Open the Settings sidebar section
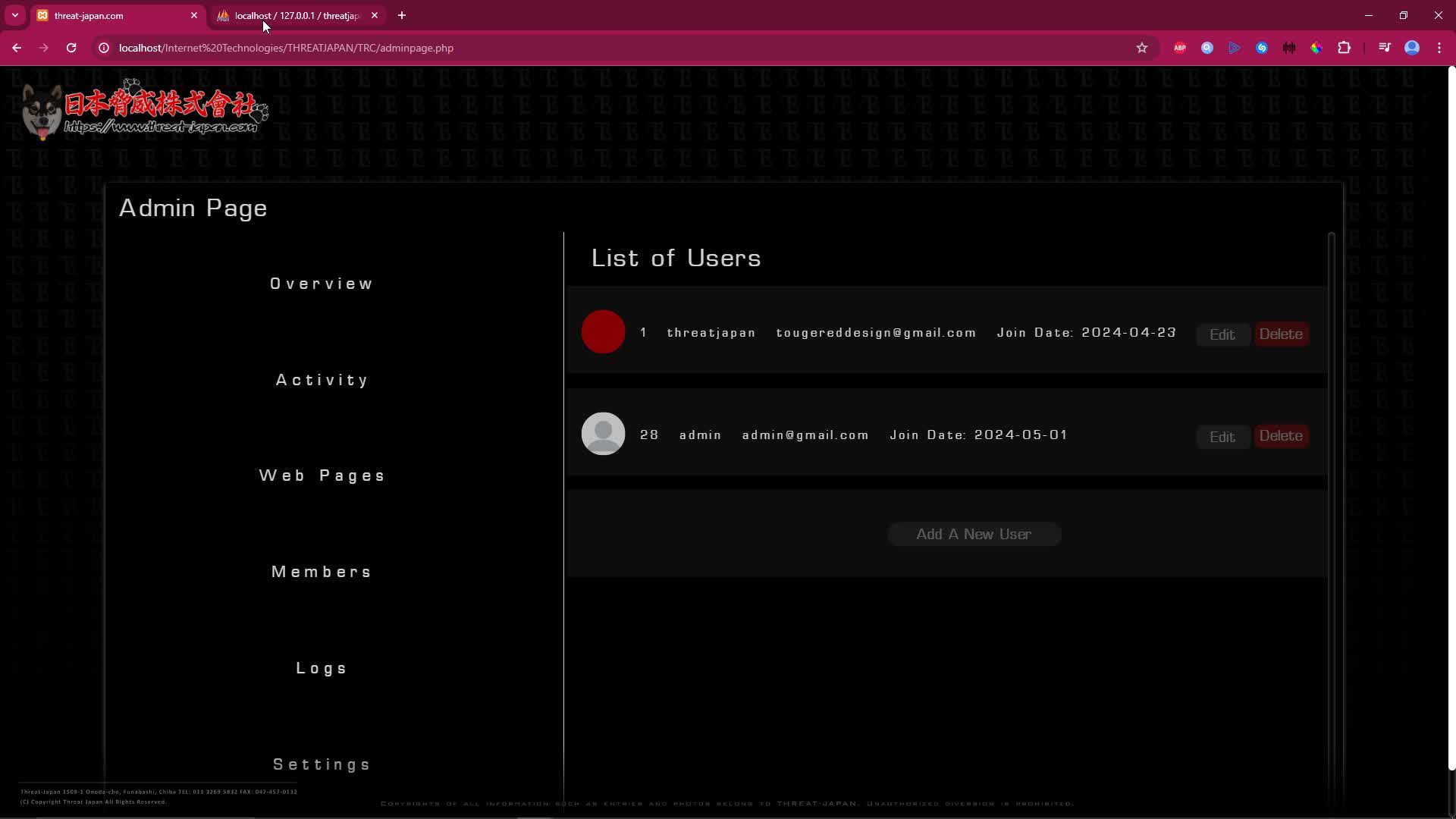This screenshot has width=1456, height=819. pyautogui.click(x=322, y=764)
